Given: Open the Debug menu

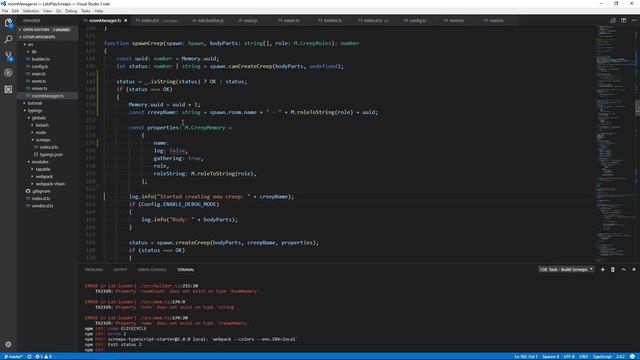Looking at the screenshot, I should pyautogui.click(x=71, y=11).
